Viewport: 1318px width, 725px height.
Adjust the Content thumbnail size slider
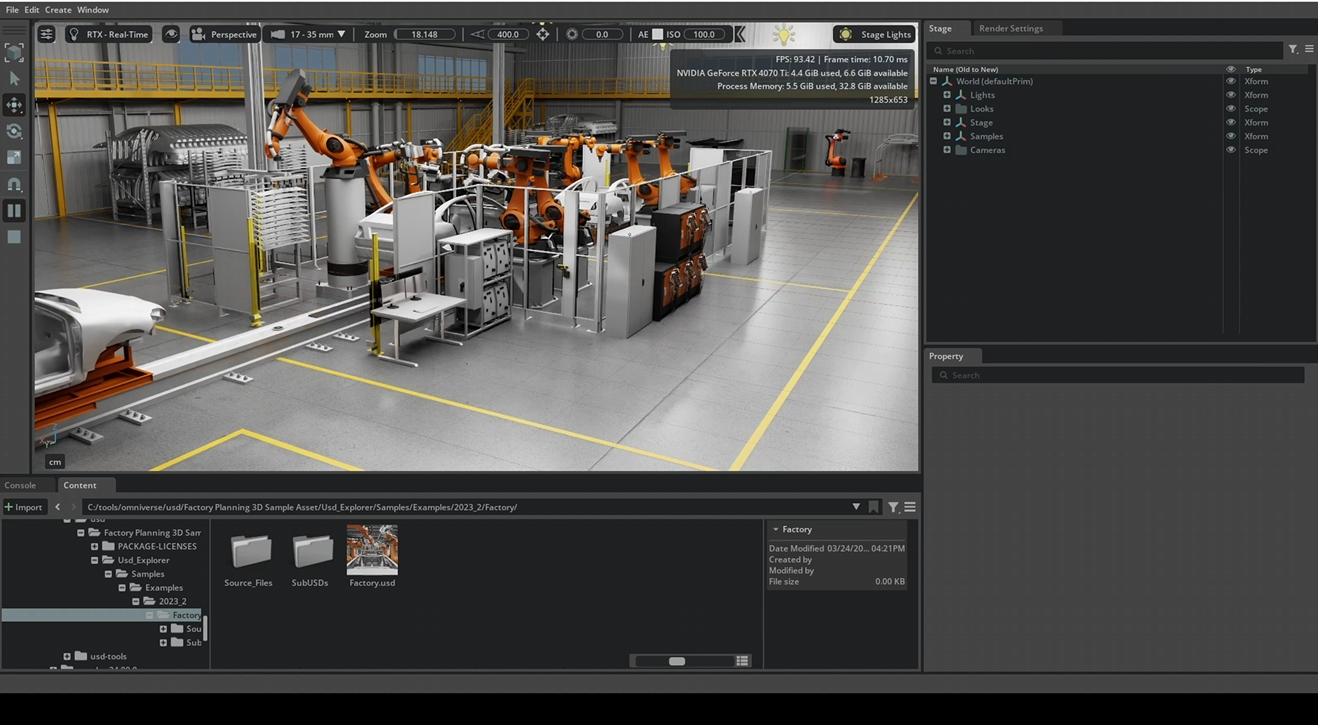677,661
